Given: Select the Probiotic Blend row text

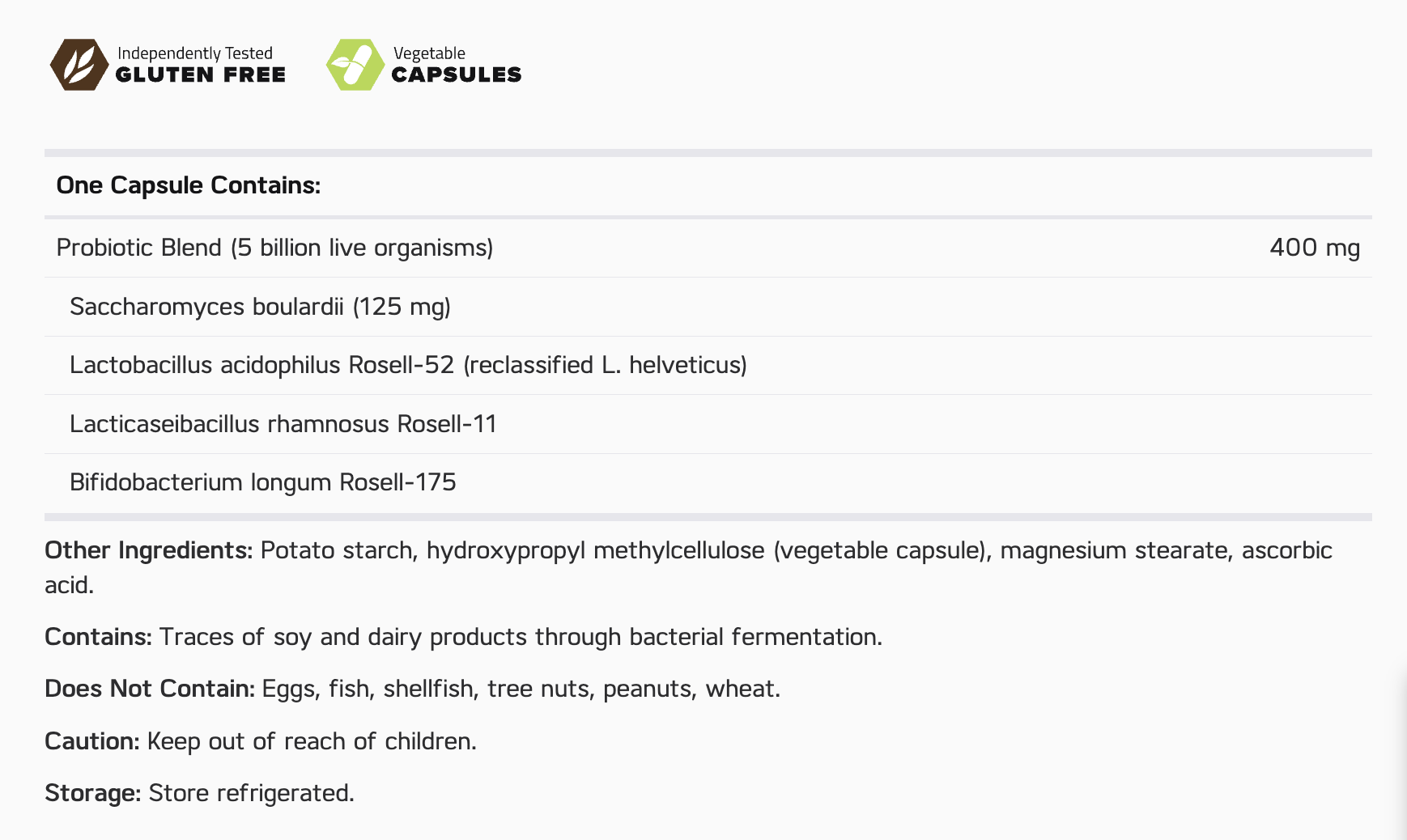Looking at the screenshot, I should pyautogui.click(x=274, y=248).
